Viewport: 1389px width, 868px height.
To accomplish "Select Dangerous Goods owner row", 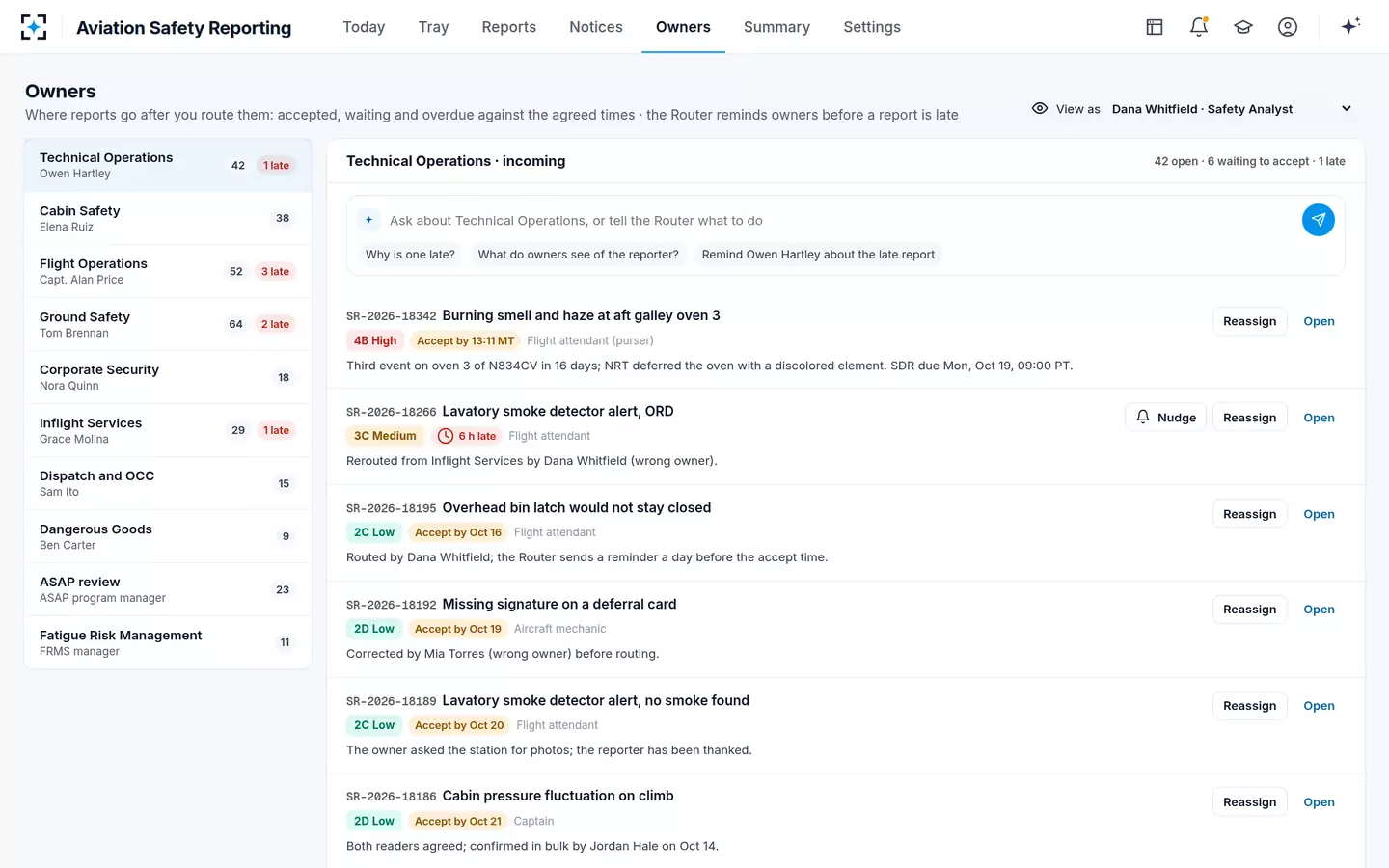I will point(168,536).
